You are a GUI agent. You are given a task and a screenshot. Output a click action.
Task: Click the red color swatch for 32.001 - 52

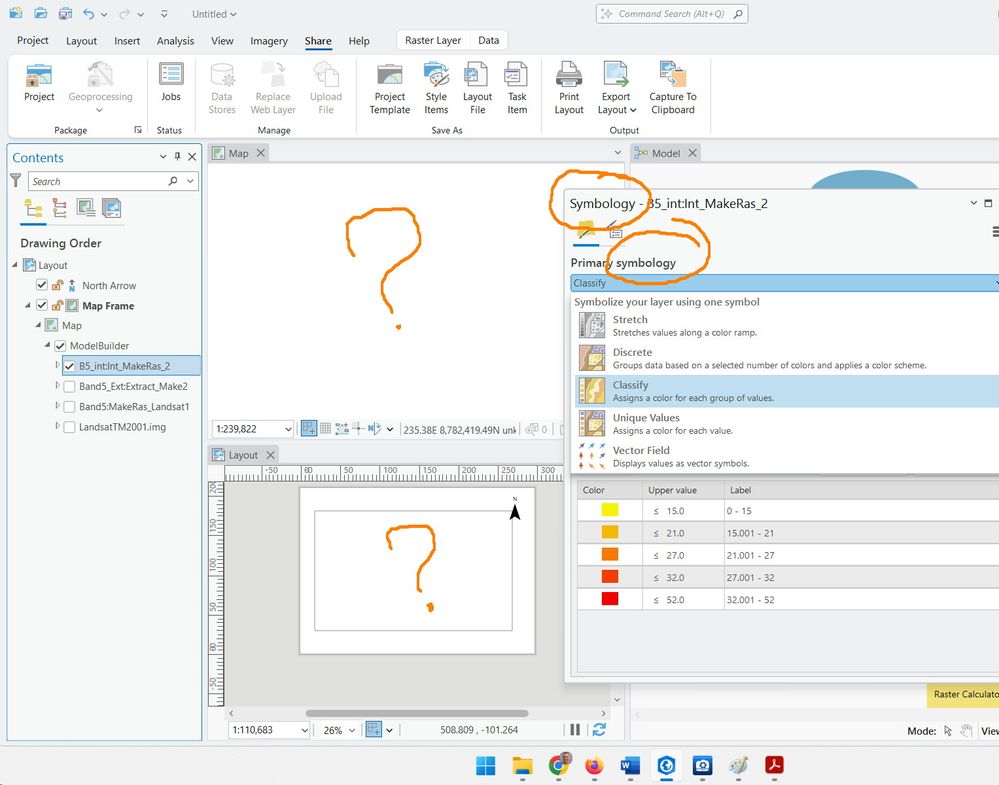(610, 599)
